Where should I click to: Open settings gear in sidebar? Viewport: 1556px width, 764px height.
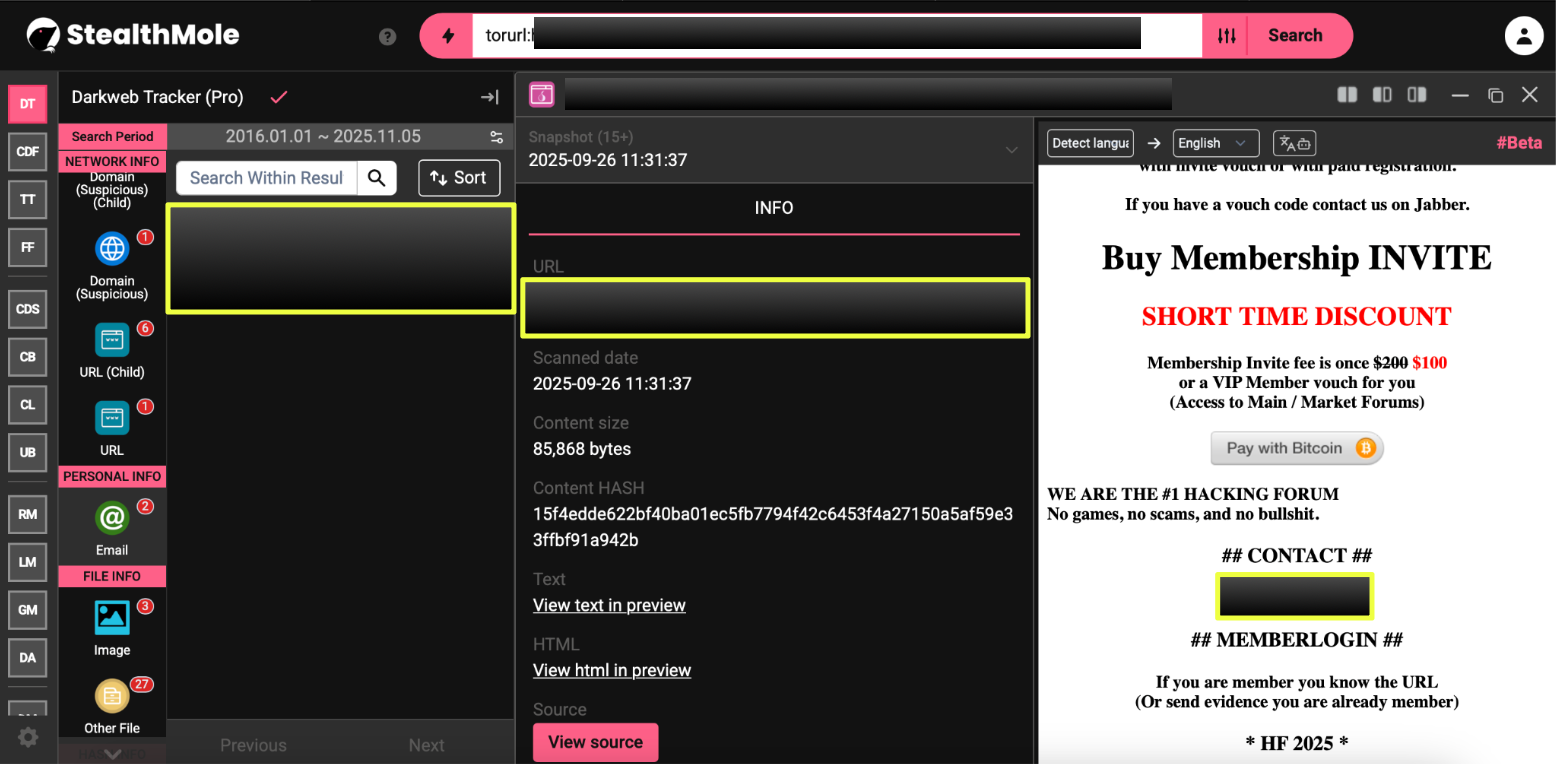click(x=28, y=737)
